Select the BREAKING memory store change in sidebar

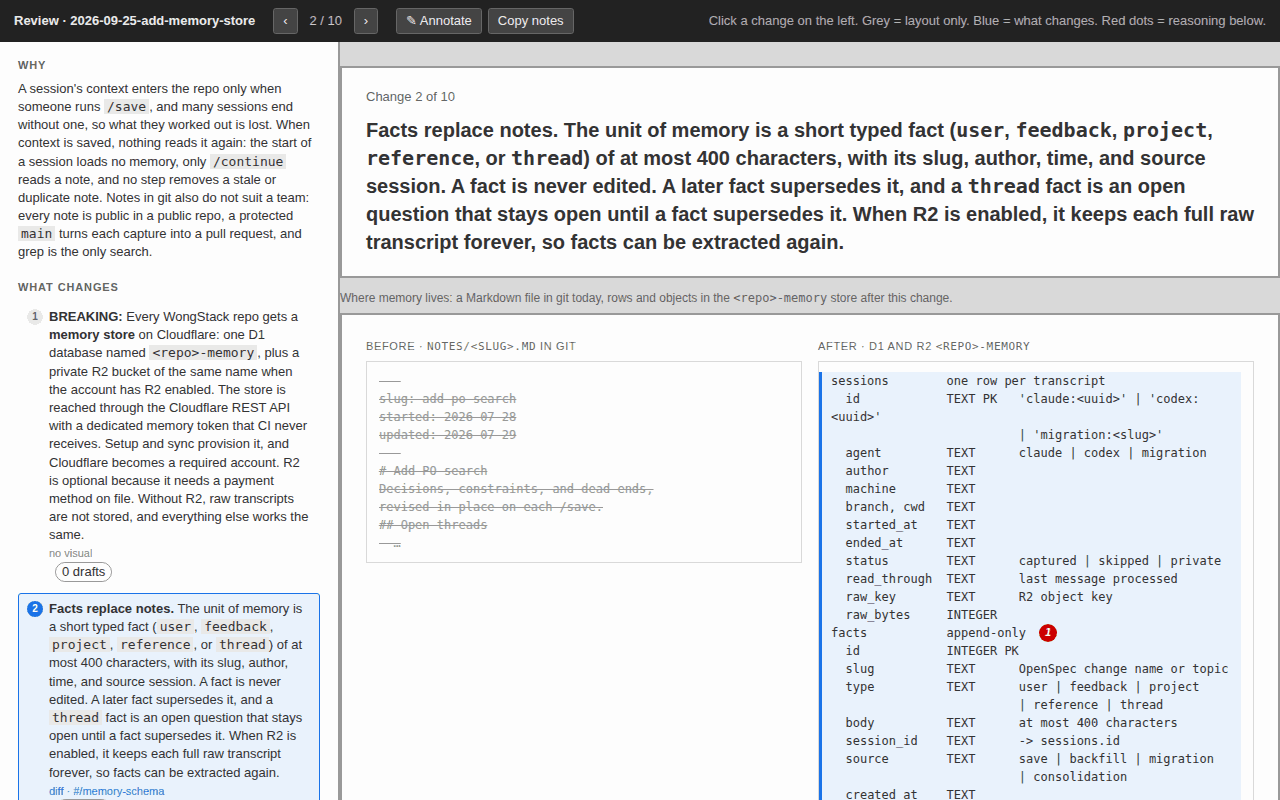(169, 444)
